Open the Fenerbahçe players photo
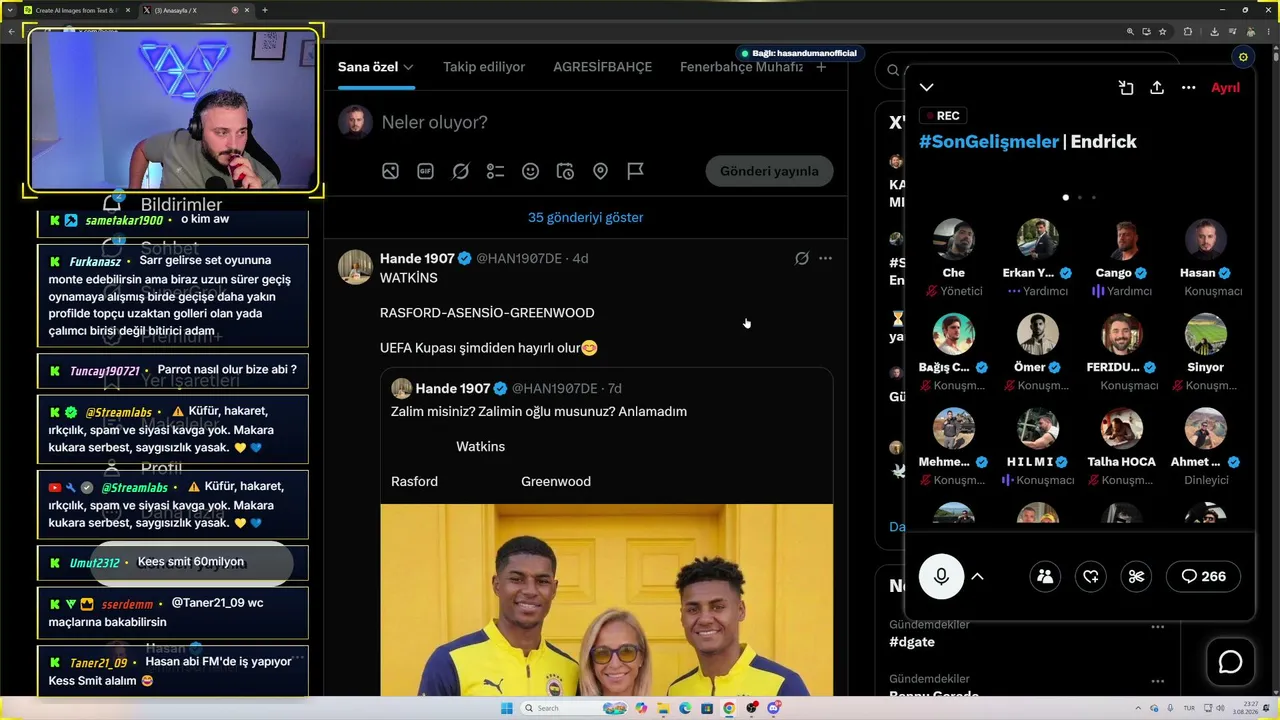 (x=606, y=600)
